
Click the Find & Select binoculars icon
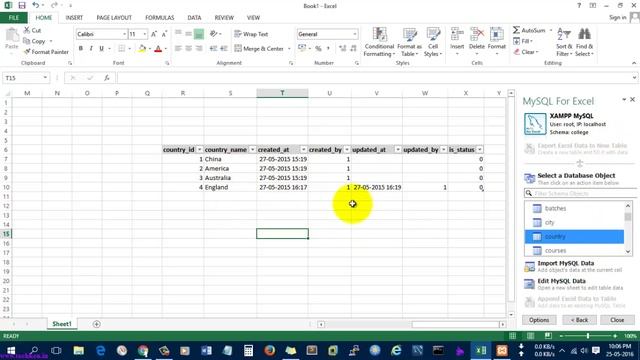pyautogui.click(x=584, y=35)
